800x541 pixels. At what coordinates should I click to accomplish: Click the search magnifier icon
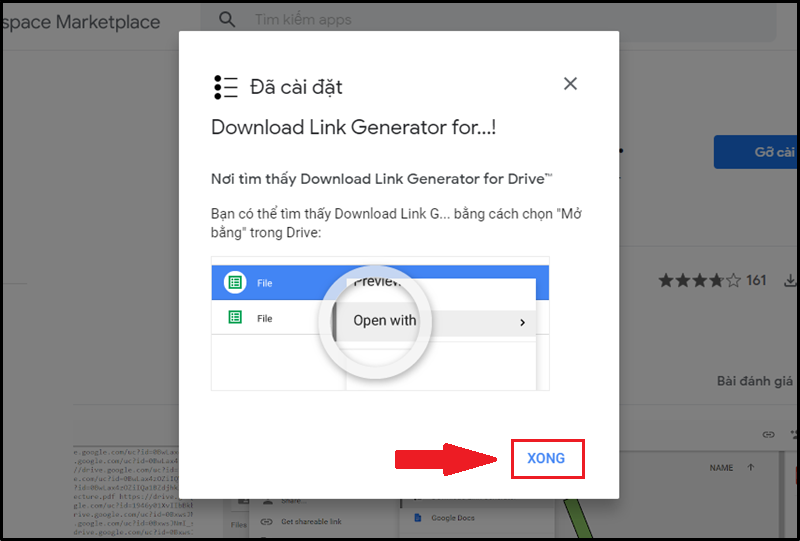[x=227, y=20]
